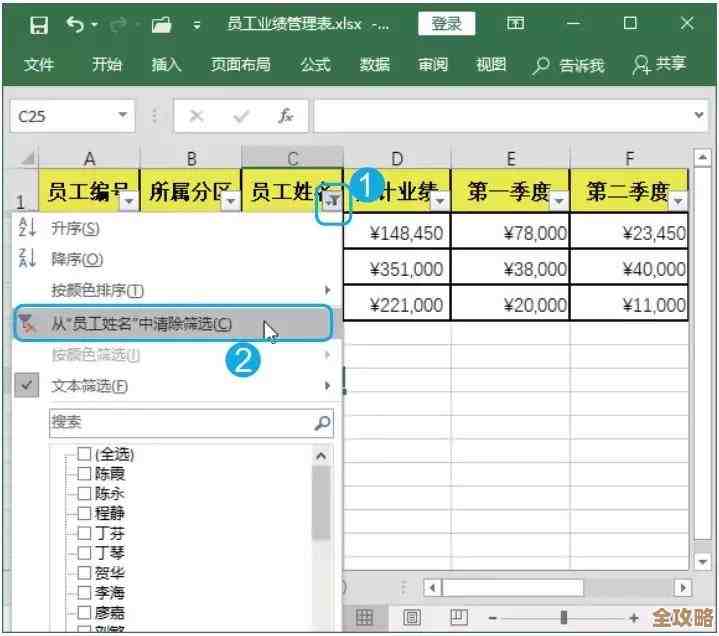The height and width of the screenshot is (636, 719).
Task: Switch to the 公式 ribbon tab
Action: [315, 64]
